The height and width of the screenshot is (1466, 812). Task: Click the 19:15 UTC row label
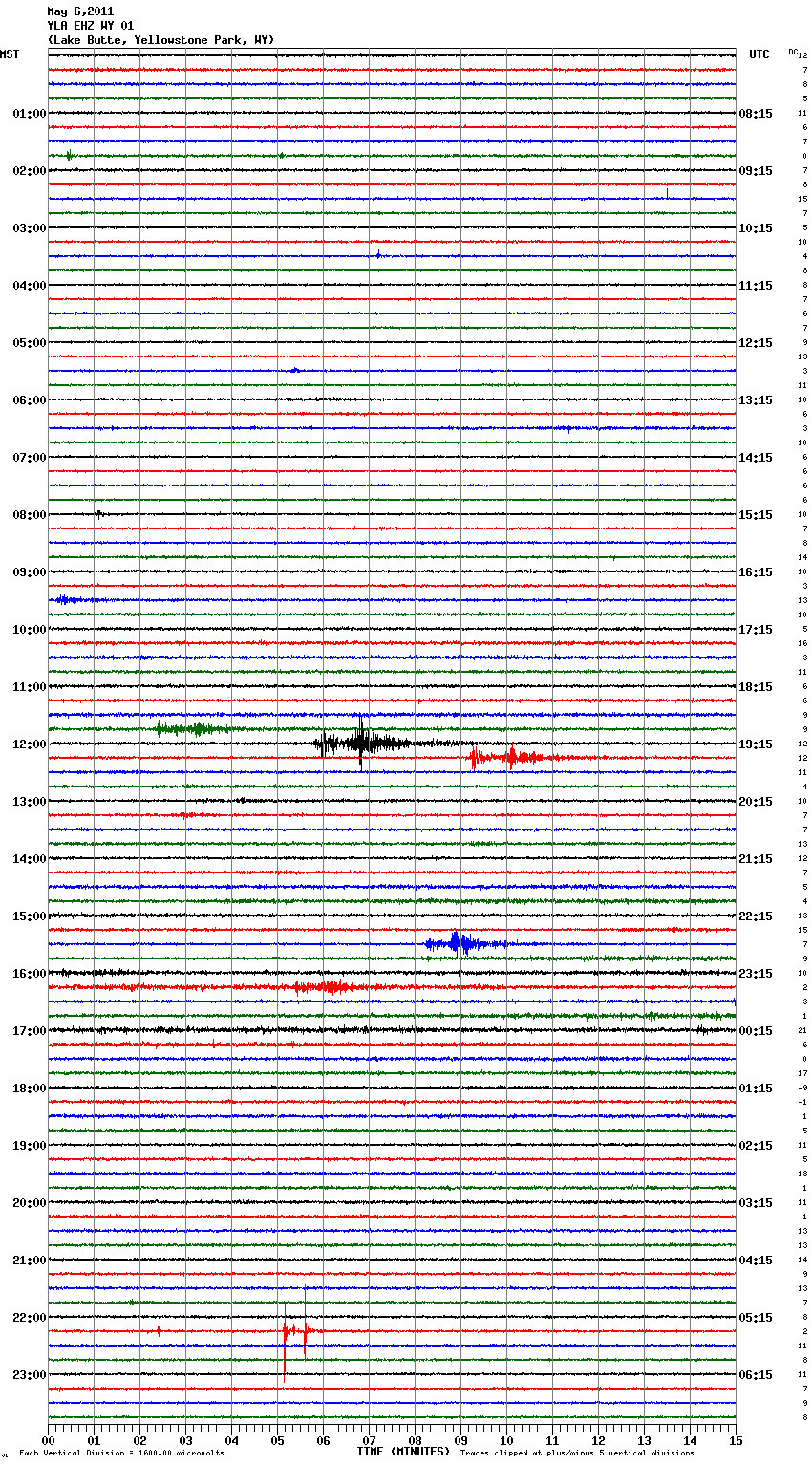tap(756, 744)
